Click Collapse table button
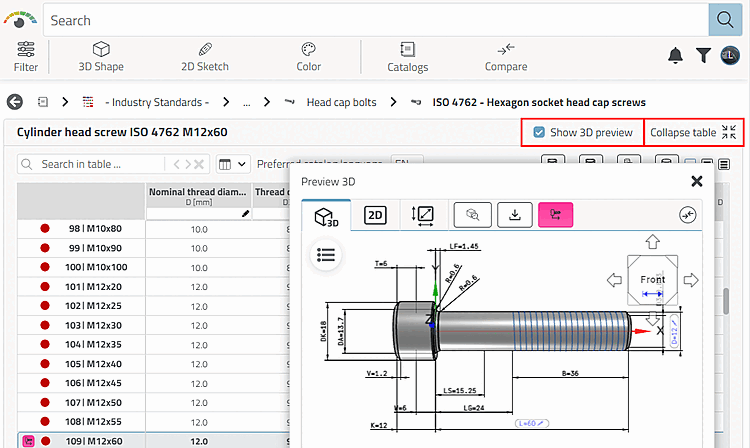750x448 pixels. (x=693, y=132)
